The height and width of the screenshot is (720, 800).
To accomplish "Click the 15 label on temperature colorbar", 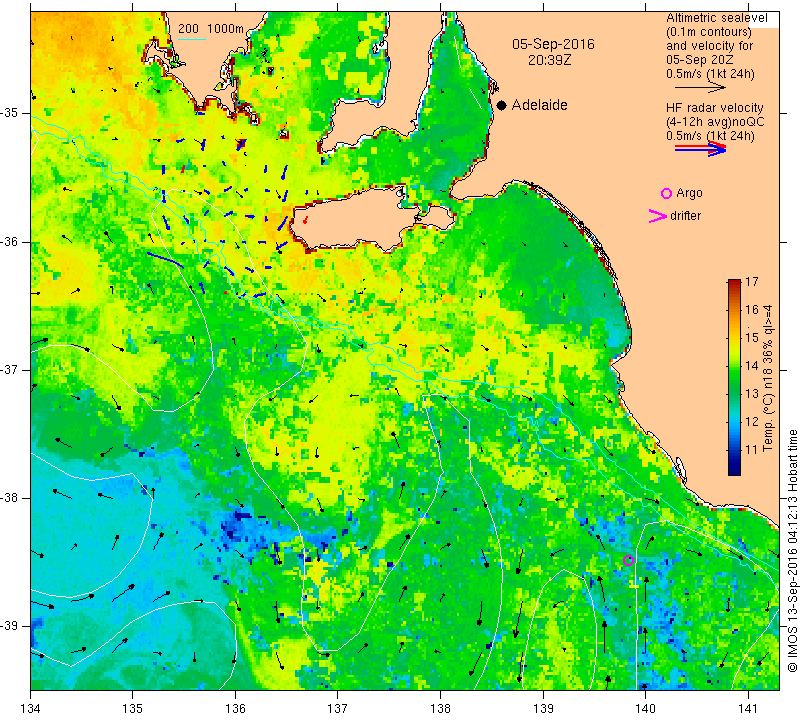I will point(752,337).
